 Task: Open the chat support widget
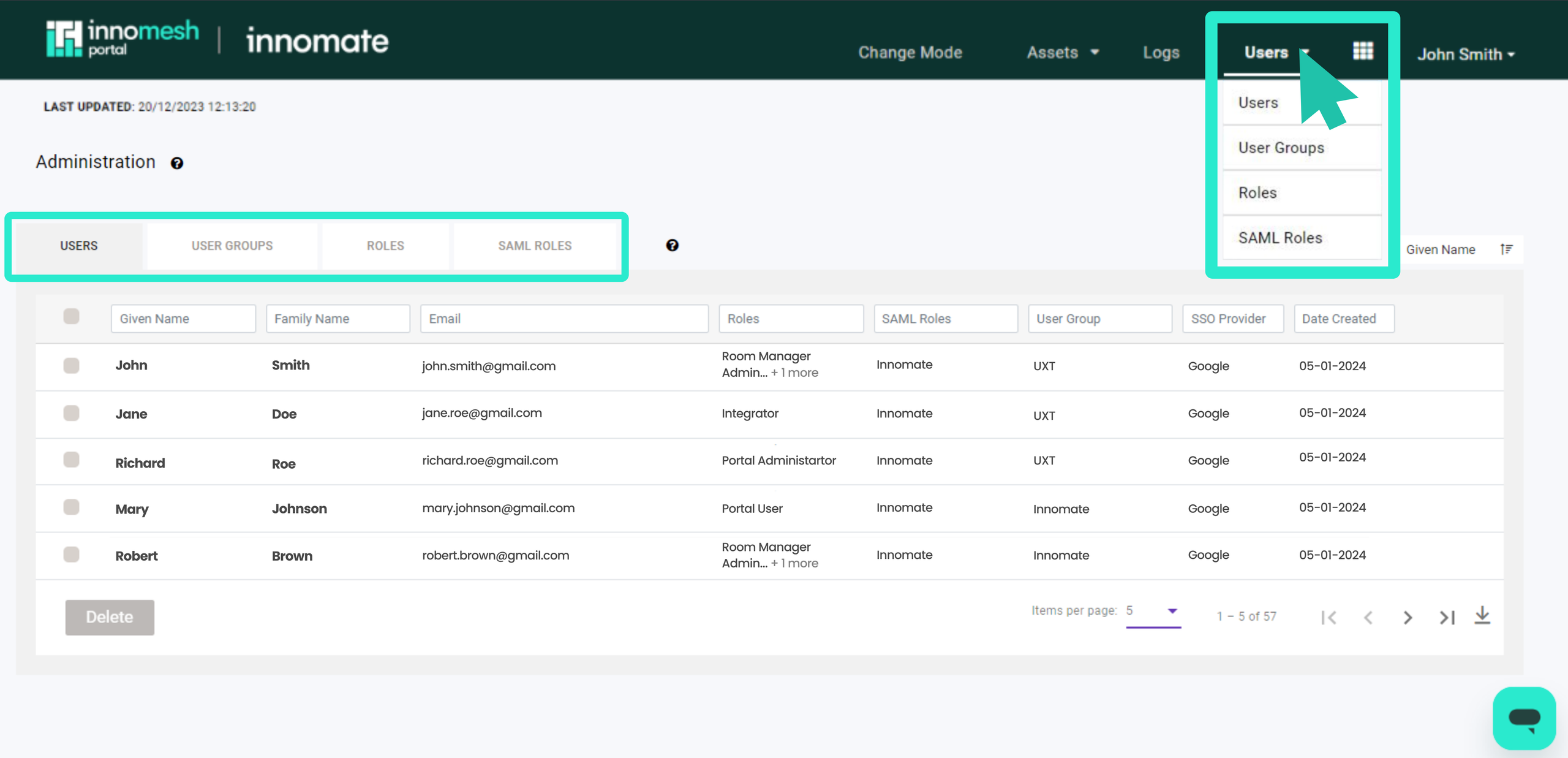(x=1525, y=718)
